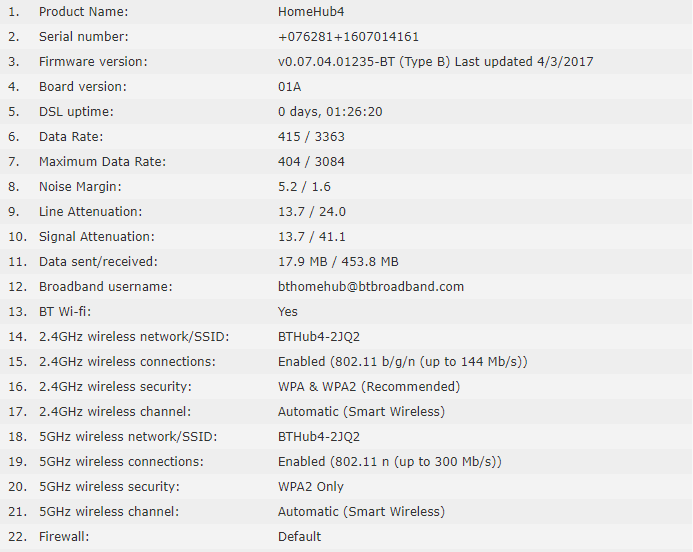693x552 pixels.
Task: Click the Data Rate value 415 / 3363
Action: [311, 137]
